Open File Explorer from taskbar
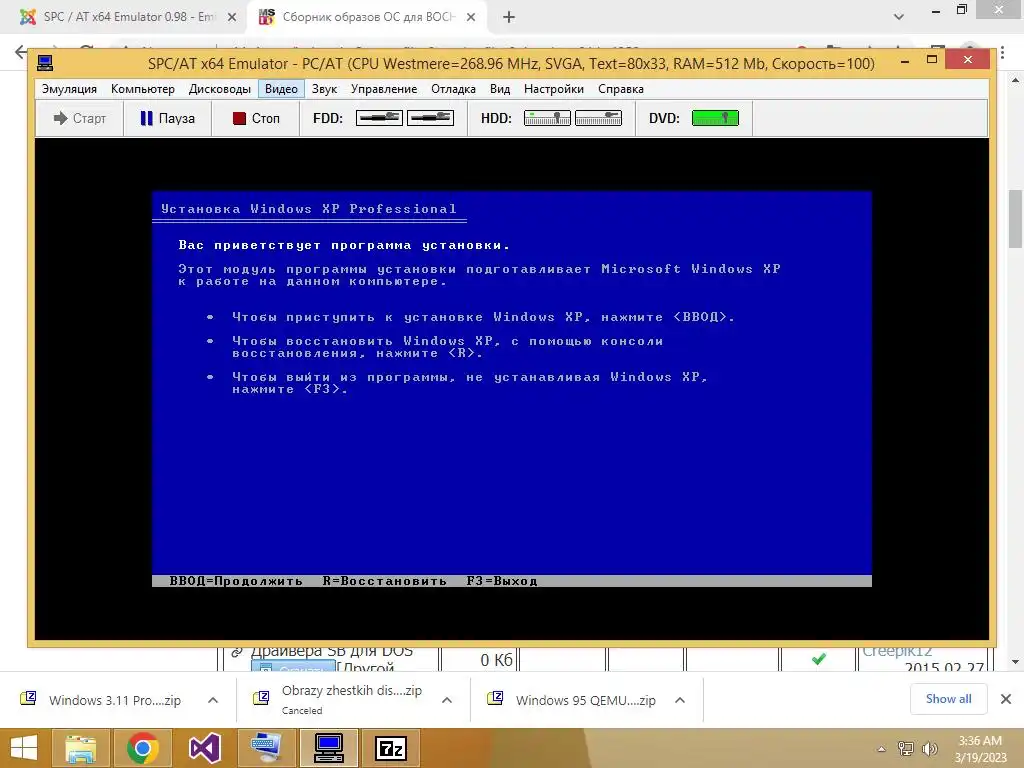Screen dimensions: 1024x768 [x=80, y=748]
